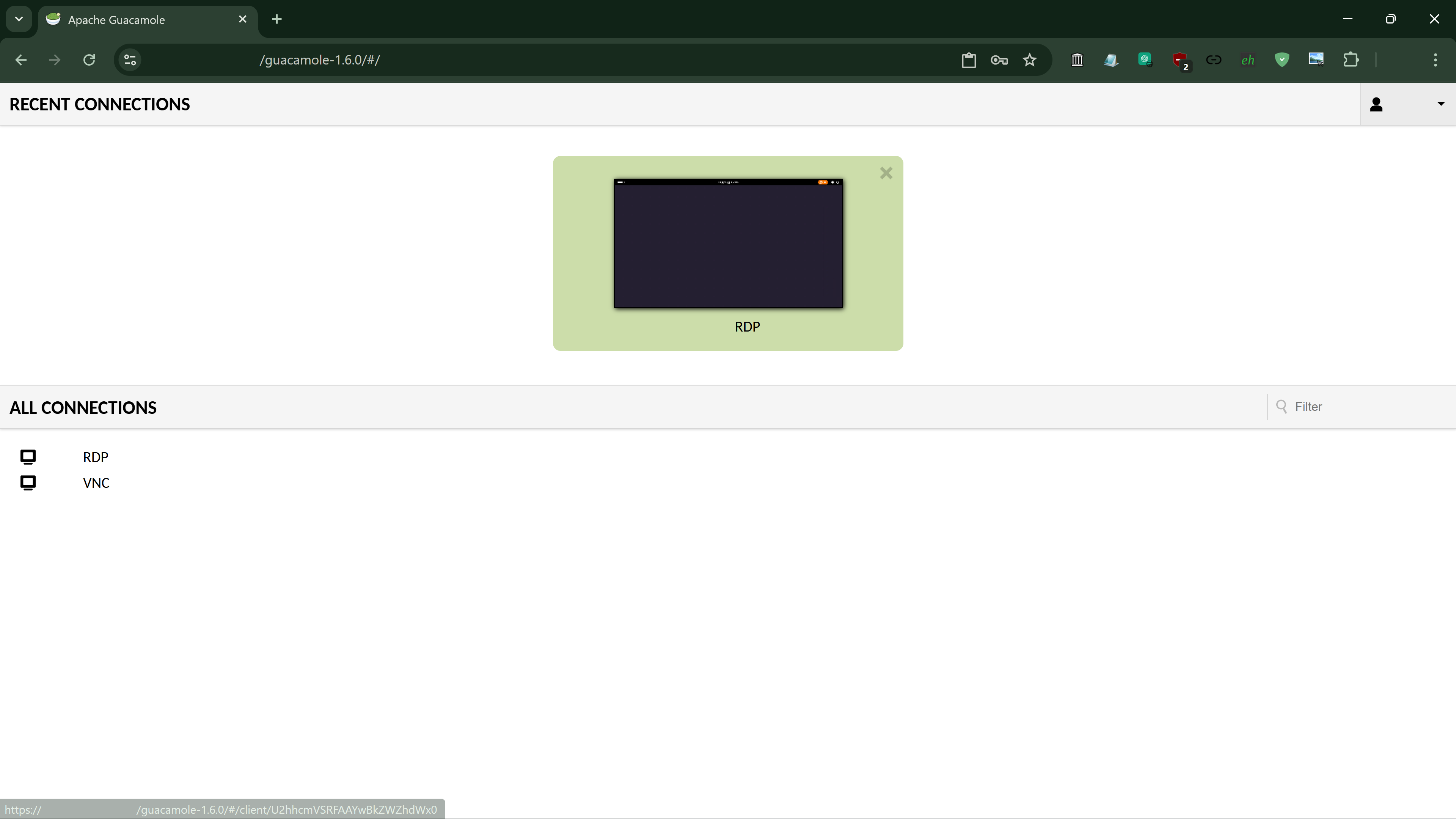The height and width of the screenshot is (819, 1456).
Task: Open Chrome's three-dot menu
Action: coord(1435,60)
